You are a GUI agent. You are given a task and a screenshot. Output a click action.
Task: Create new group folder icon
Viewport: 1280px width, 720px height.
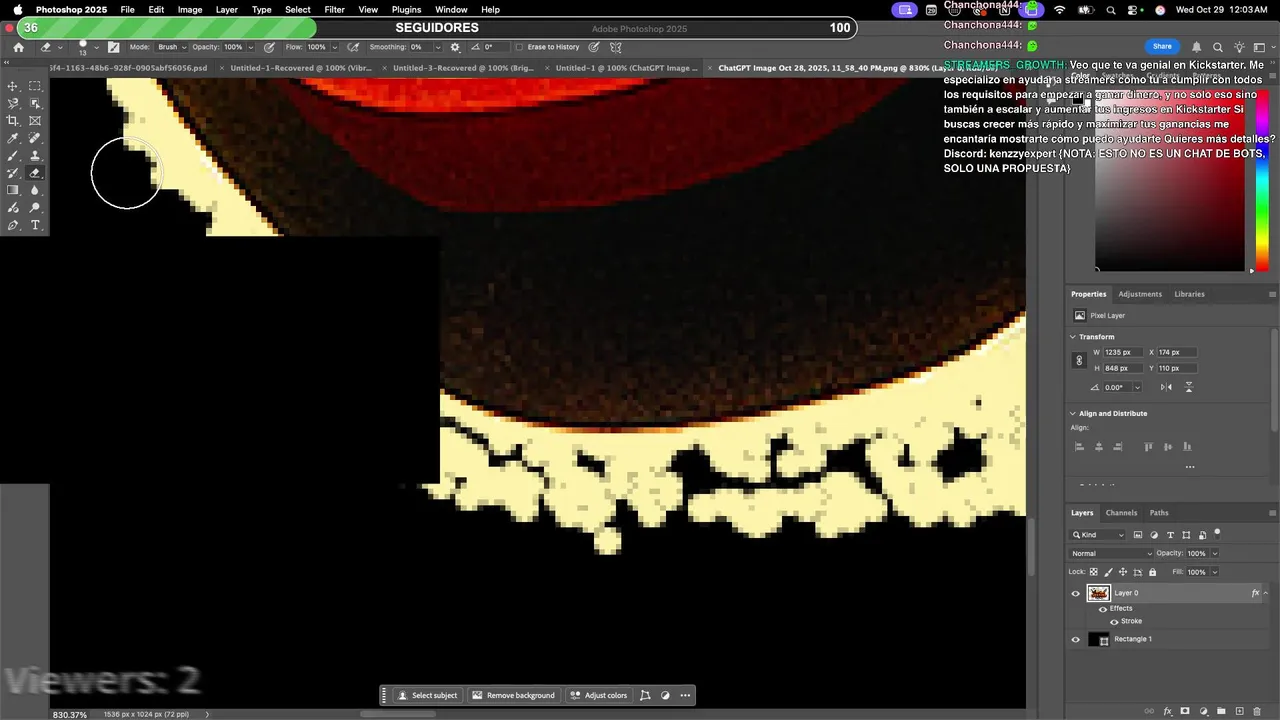[x=1221, y=712]
